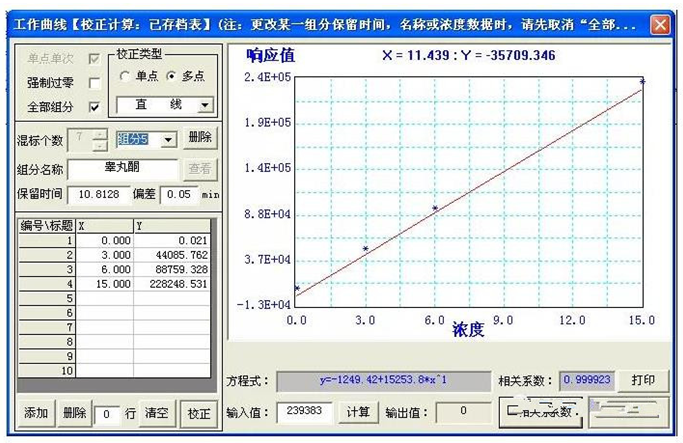
Task: Increase 混标个数 with the up arrow
Action: pos(100,134)
